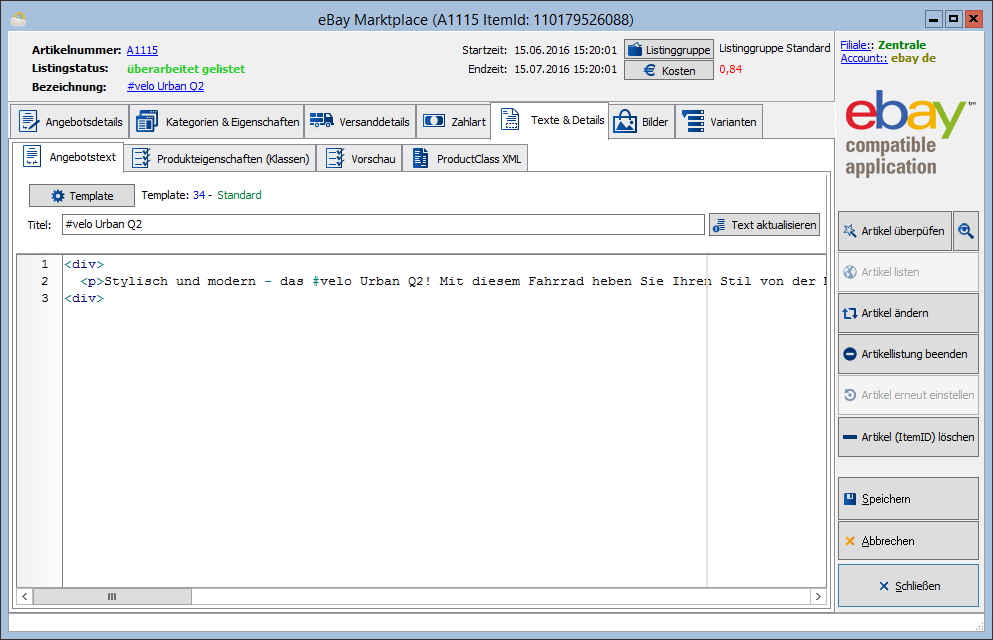Screen dimensions: 993x640
Task: Select the Angebotstext sub-tab
Action: (68, 156)
